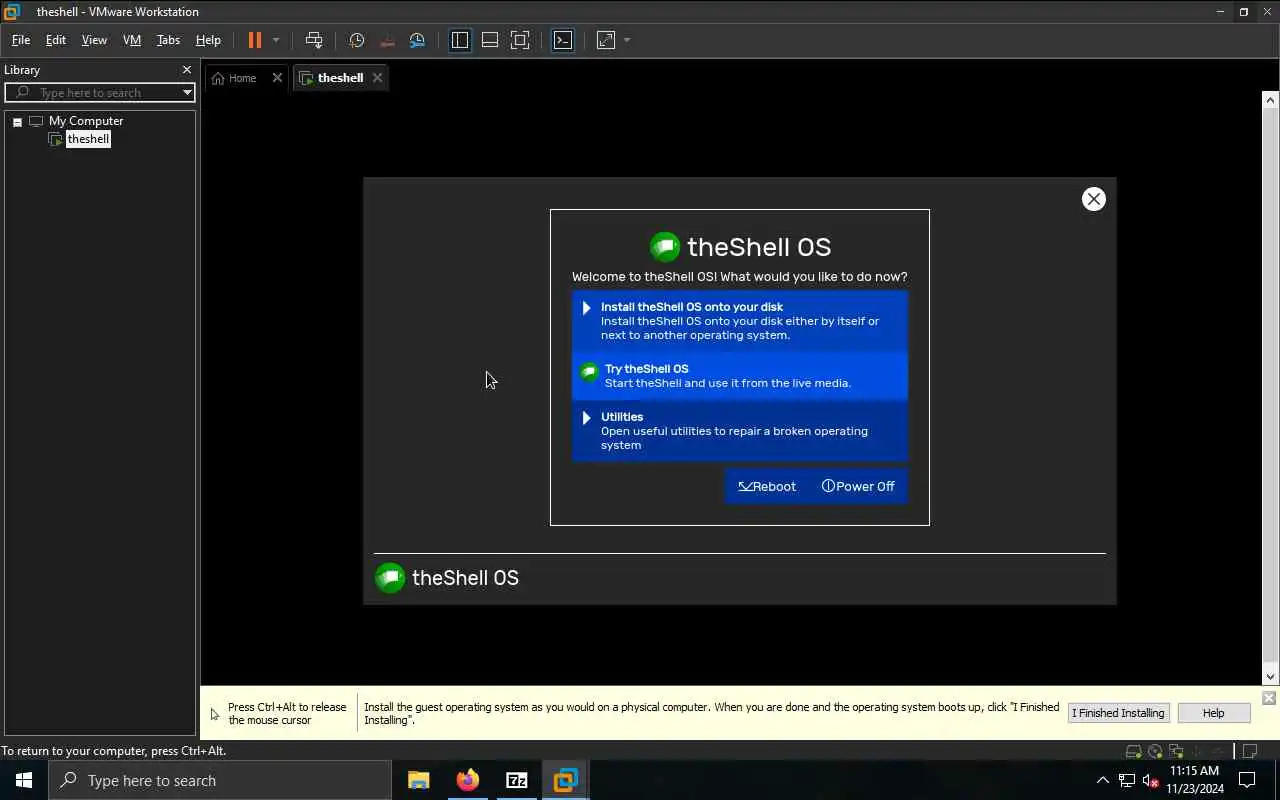The width and height of the screenshot is (1280, 800).
Task: Open 7-Zip from the taskbar
Action: (x=516, y=780)
